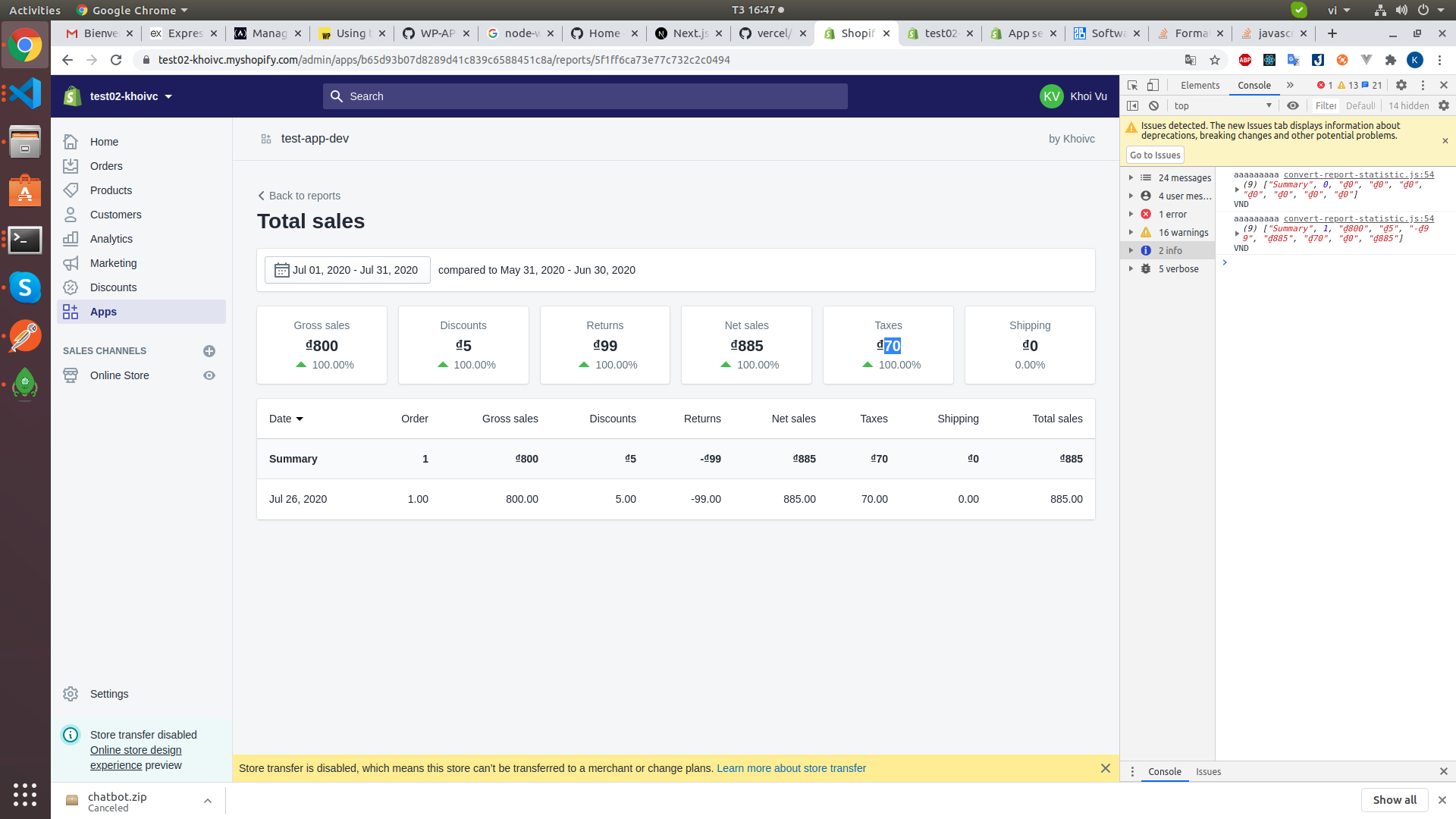Image resolution: width=1456 pixels, height=819 pixels.
Task: Click the DevTools inspect element icon
Action: 1132,86
